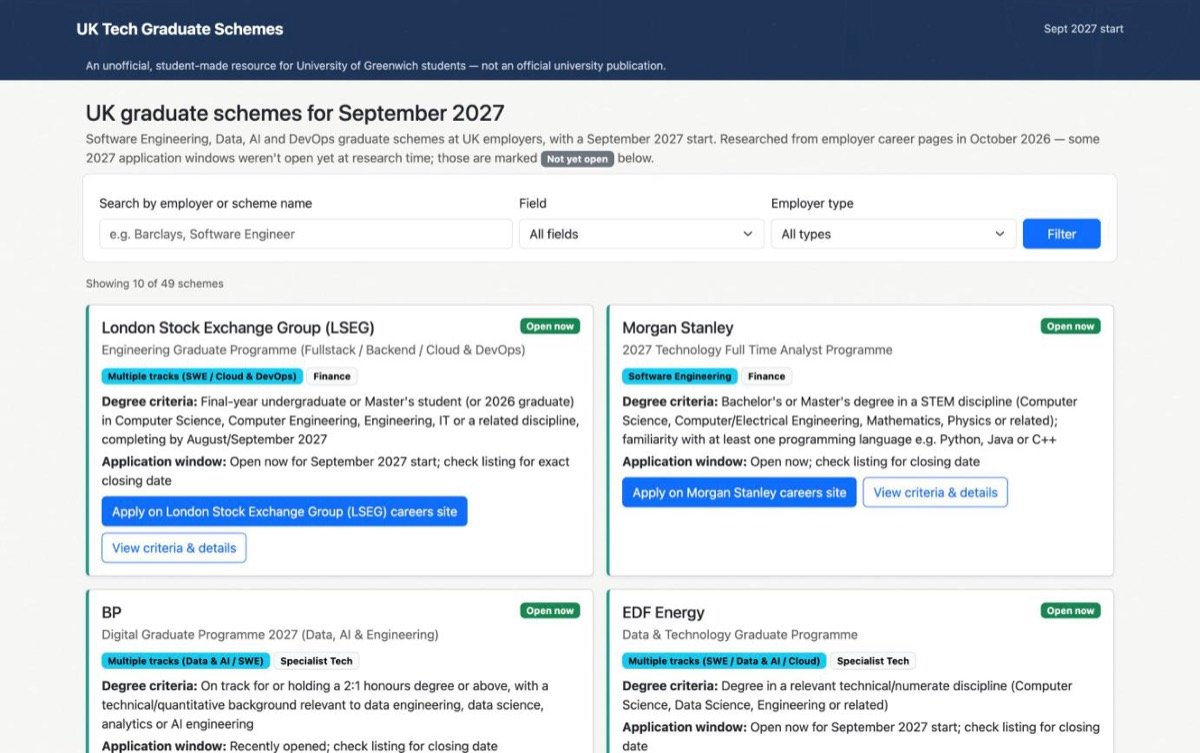Expand the Employer type dropdown
This screenshot has height=753, width=1200.
[893, 234]
